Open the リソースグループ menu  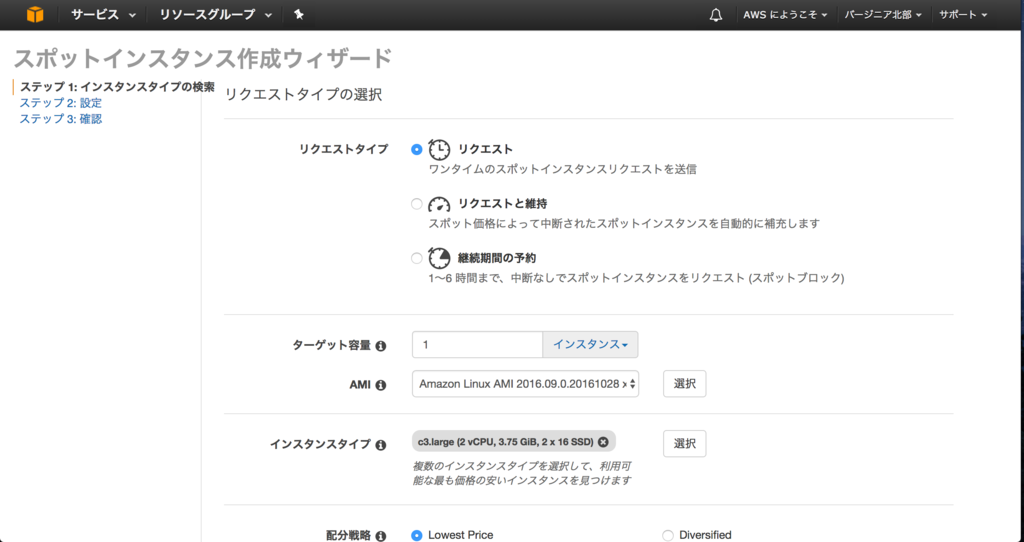216,14
